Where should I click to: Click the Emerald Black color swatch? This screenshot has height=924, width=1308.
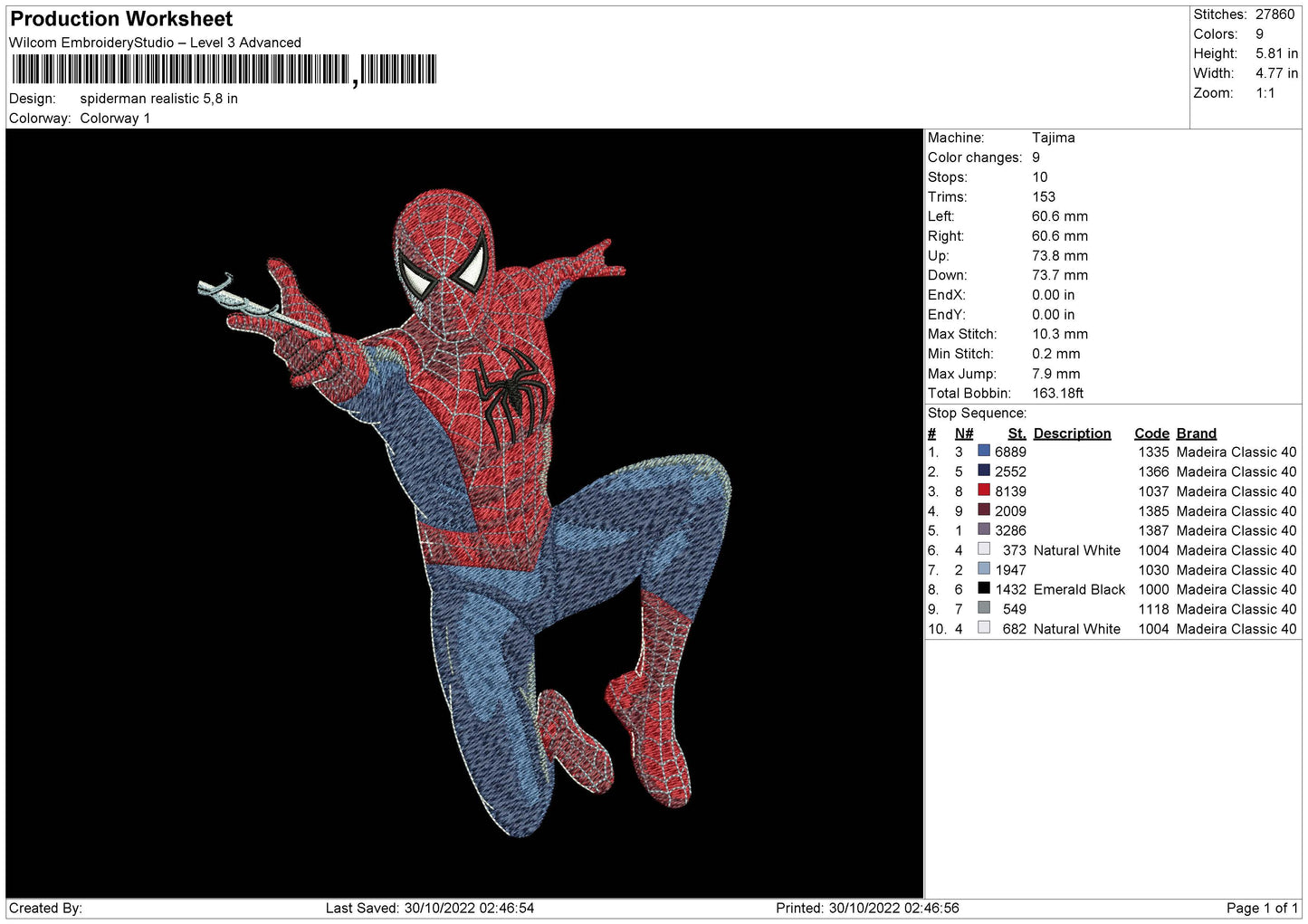[x=984, y=588]
